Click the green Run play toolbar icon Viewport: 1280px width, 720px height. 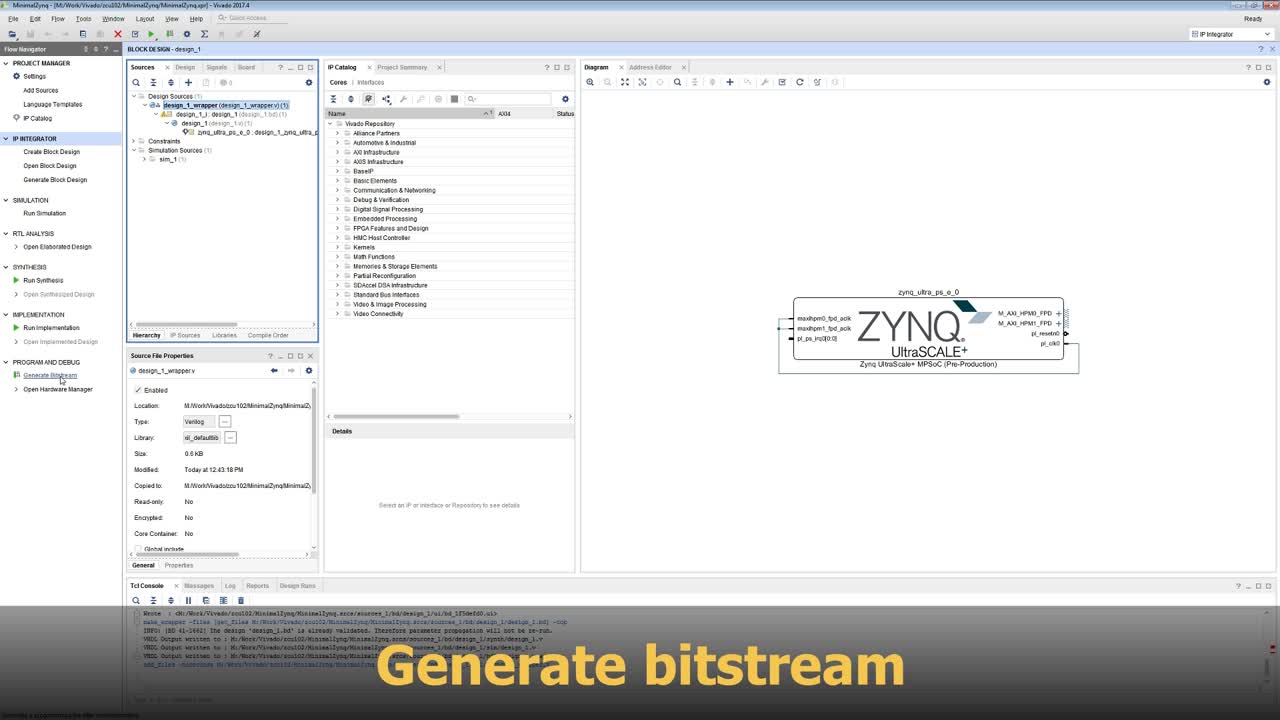[151, 34]
